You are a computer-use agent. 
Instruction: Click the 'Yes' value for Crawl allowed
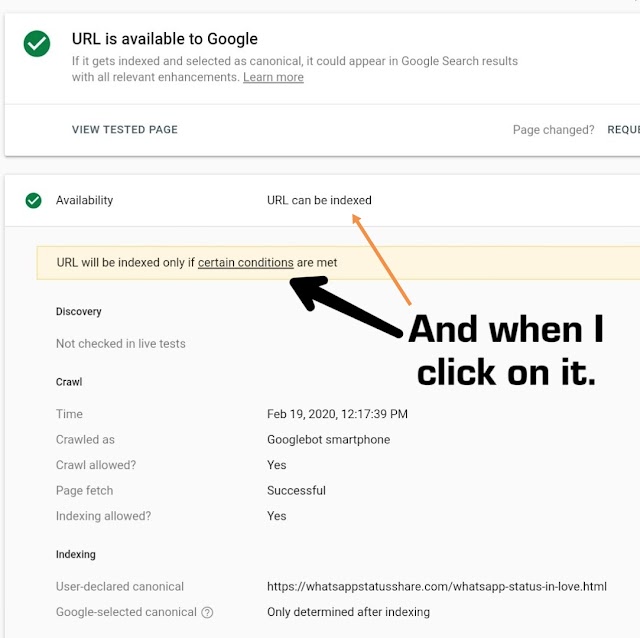277,465
